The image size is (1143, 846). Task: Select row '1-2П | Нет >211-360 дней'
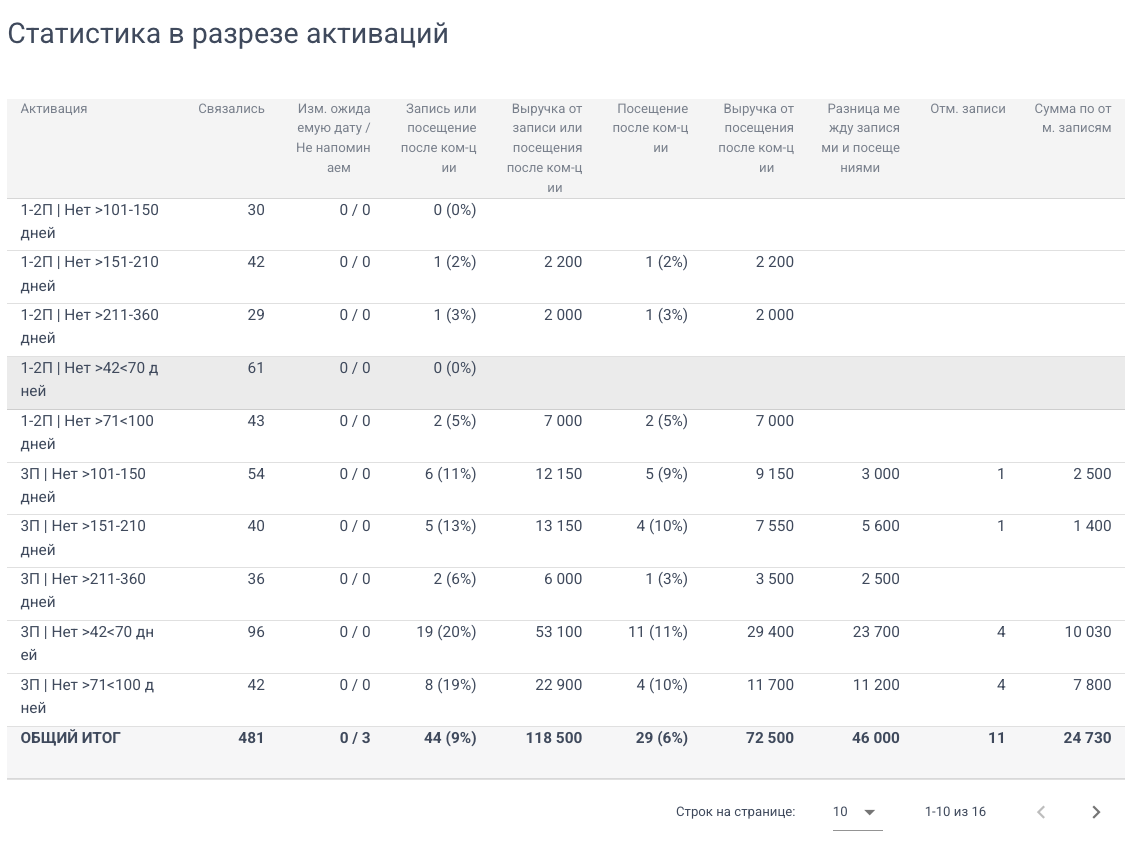pos(566,330)
